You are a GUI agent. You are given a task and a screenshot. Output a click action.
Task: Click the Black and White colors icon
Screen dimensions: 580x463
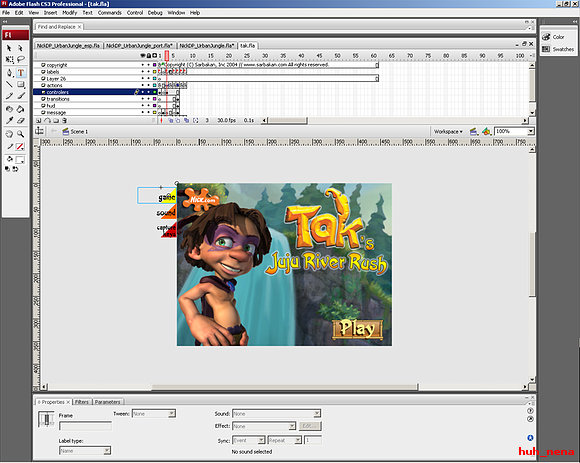click(x=7, y=169)
